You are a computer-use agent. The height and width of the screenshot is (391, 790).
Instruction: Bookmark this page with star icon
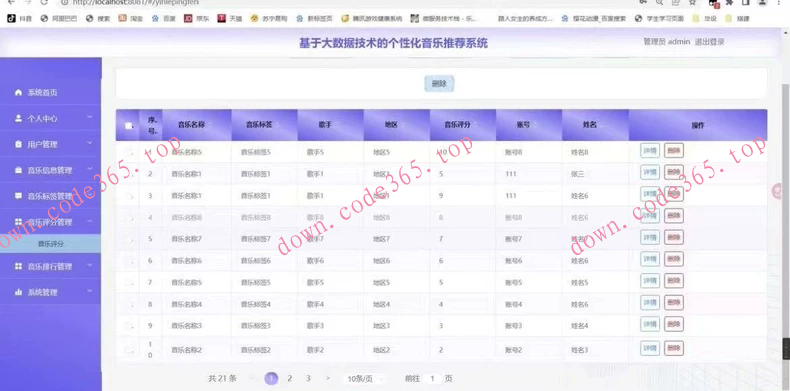point(693,3)
